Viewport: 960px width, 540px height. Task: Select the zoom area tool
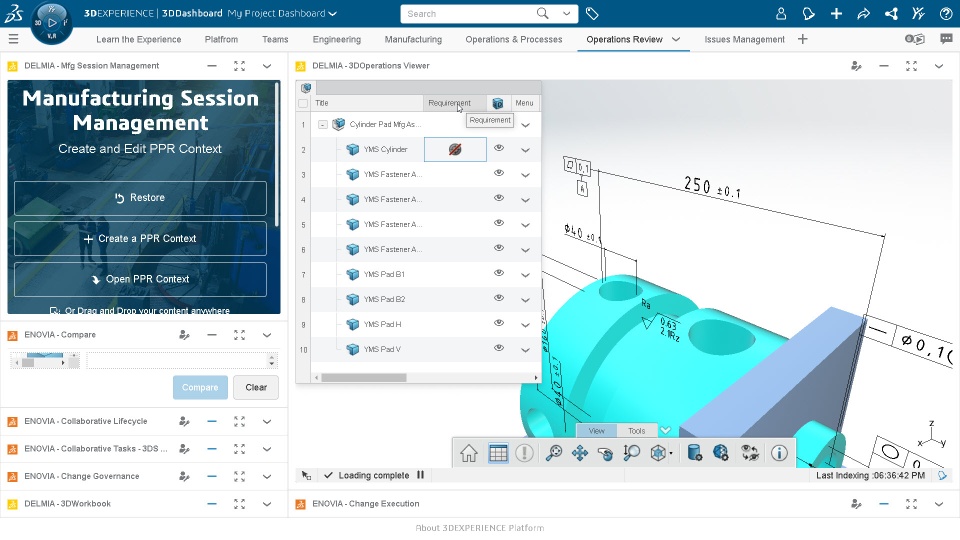[x=631, y=453]
